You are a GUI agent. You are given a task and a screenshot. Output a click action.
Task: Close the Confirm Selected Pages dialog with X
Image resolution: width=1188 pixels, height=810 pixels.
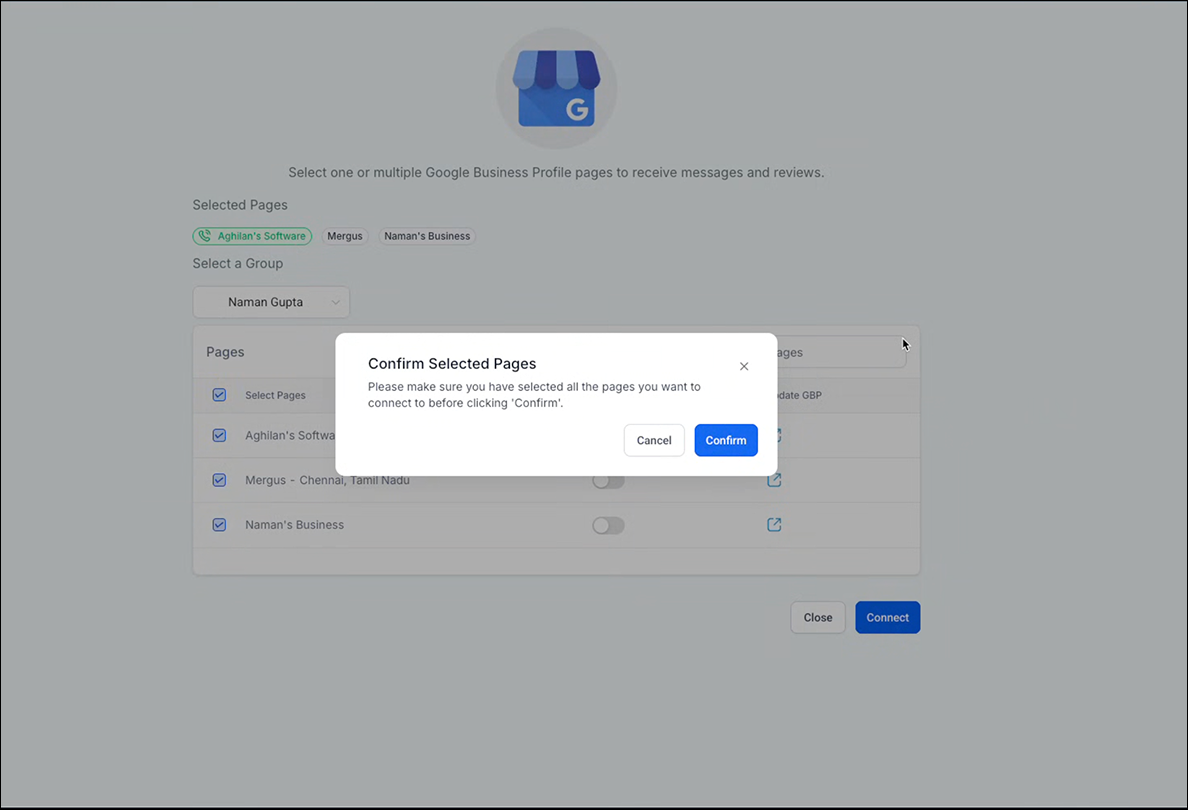pyautogui.click(x=744, y=366)
